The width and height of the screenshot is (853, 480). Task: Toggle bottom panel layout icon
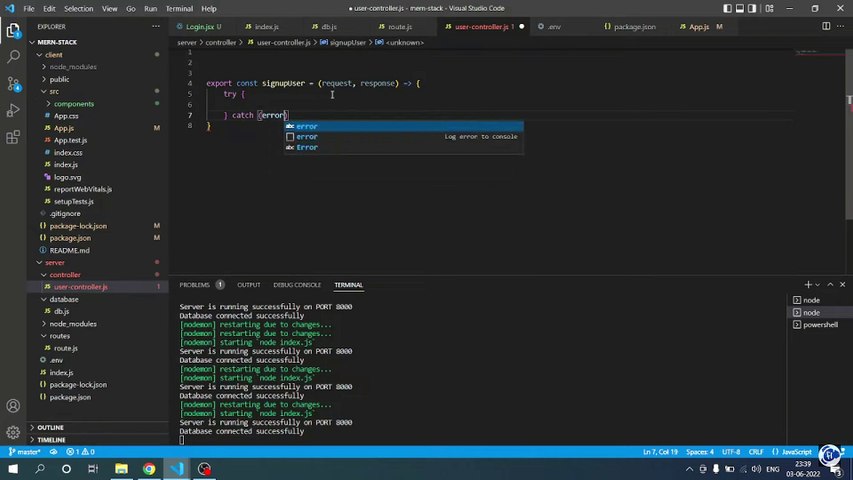tap(740, 8)
